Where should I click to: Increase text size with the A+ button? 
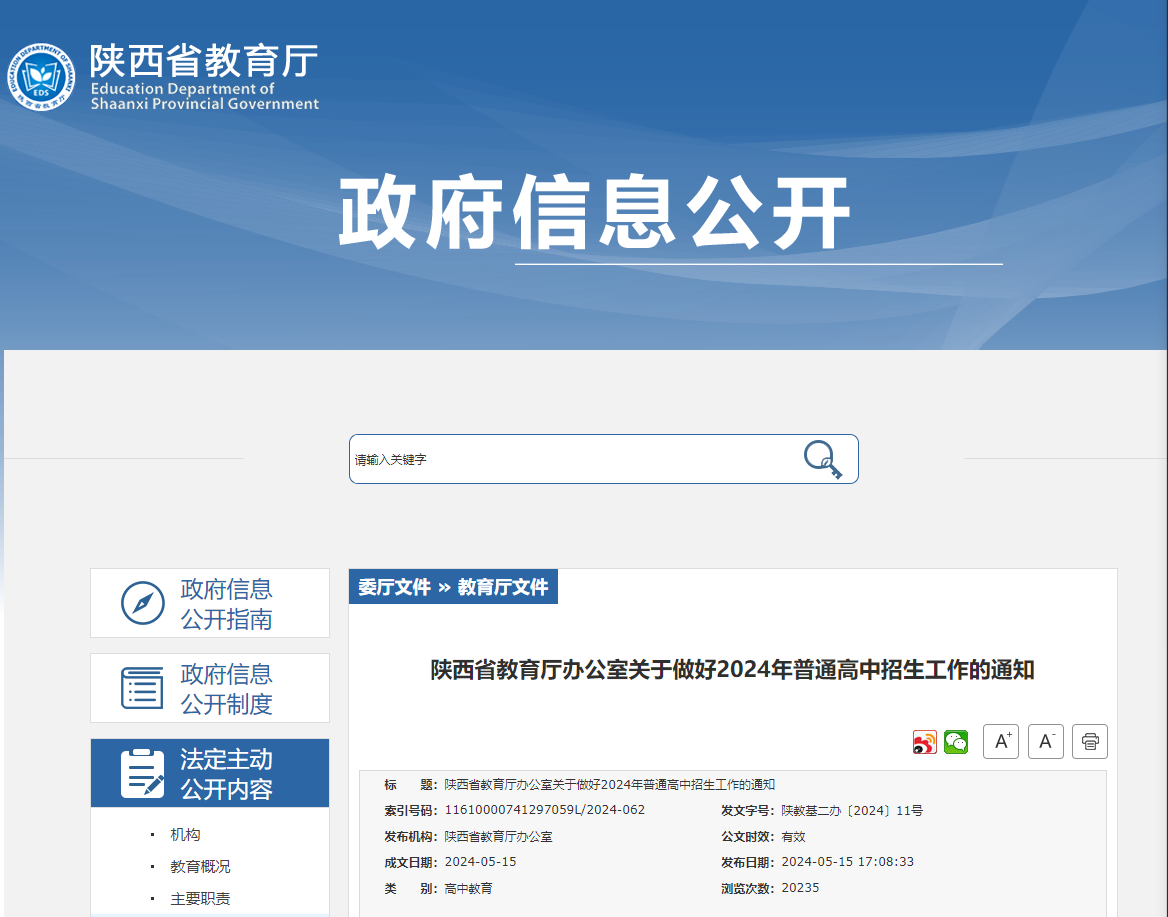pyautogui.click(x=1001, y=741)
